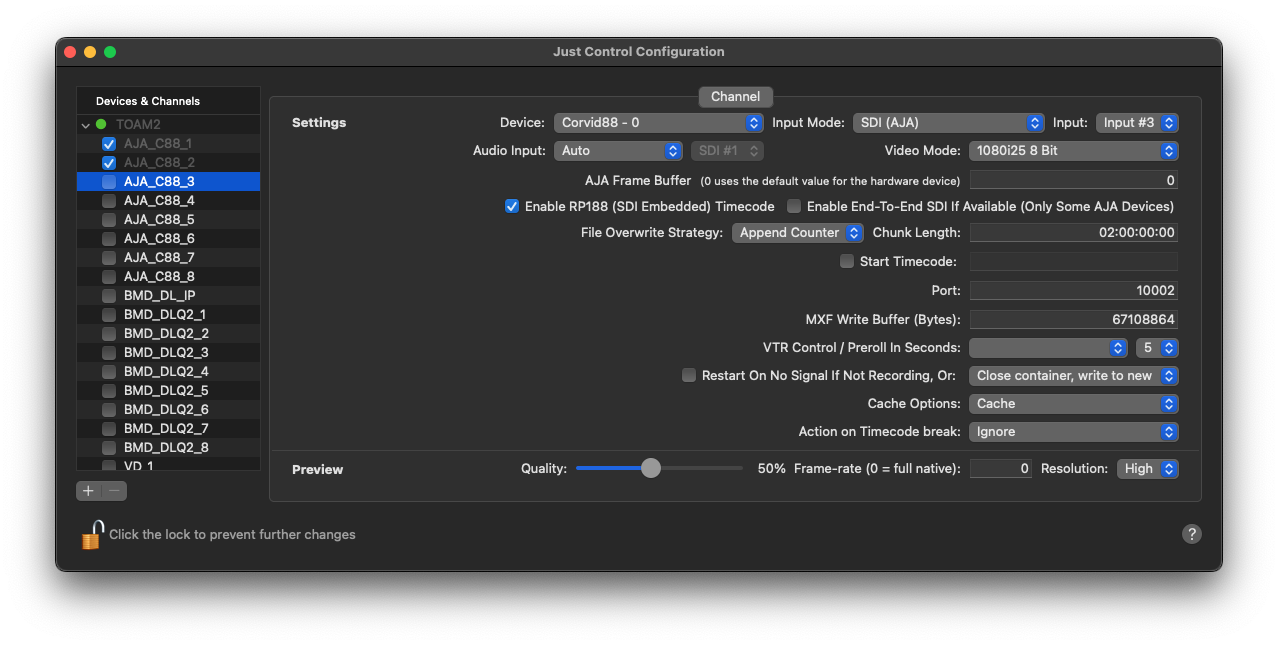Open the Input dropdown showing Input #3
This screenshot has width=1278, height=645.
tap(1137, 122)
